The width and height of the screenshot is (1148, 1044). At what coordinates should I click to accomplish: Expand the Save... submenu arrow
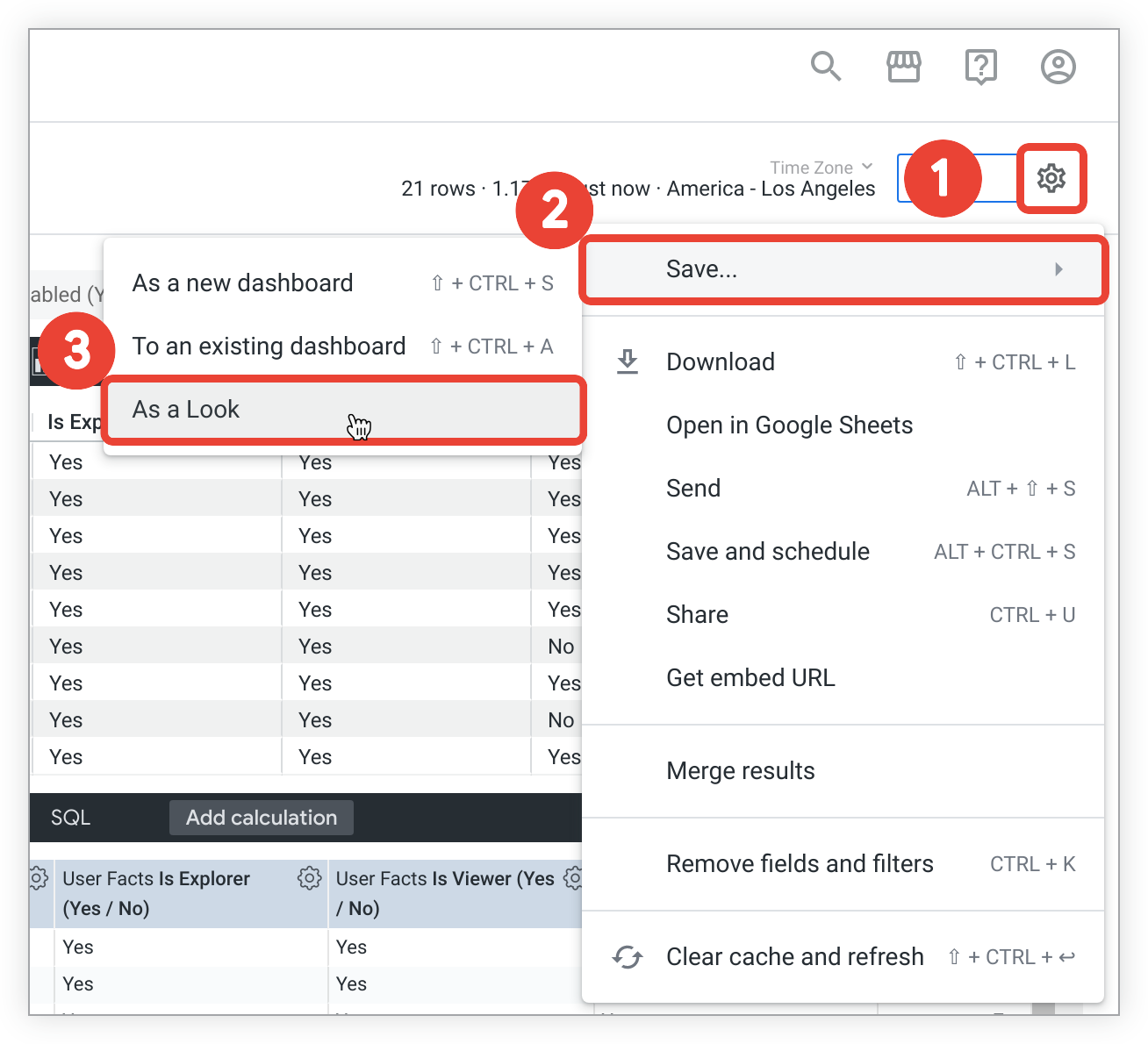1058,269
